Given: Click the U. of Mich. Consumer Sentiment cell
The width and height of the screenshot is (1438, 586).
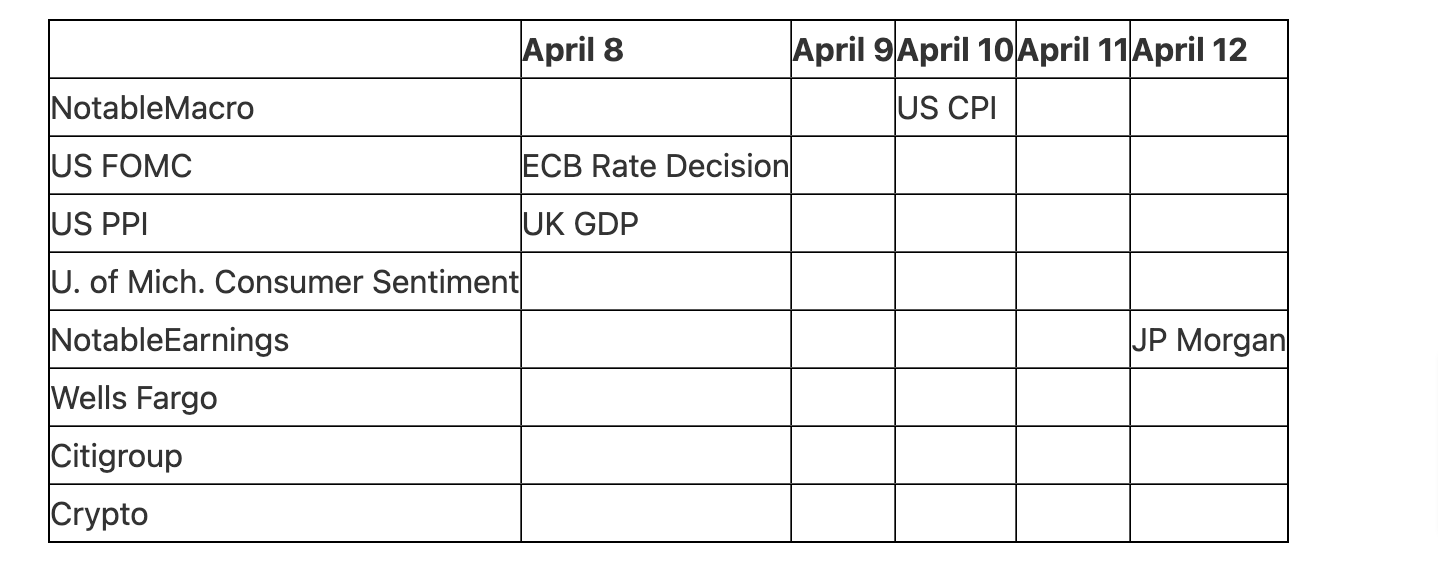Looking at the screenshot, I should pyautogui.click(x=285, y=282).
